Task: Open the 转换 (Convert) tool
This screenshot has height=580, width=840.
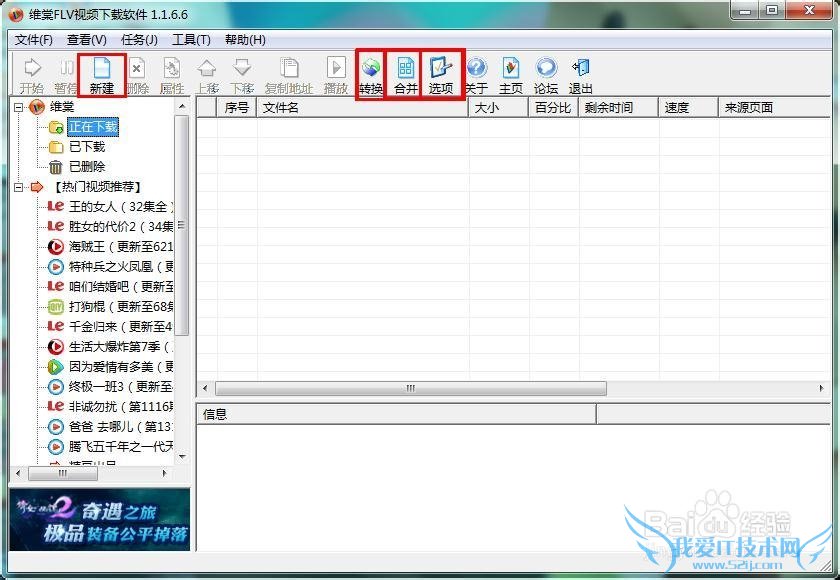Action: pyautogui.click(x=371, y=76)
